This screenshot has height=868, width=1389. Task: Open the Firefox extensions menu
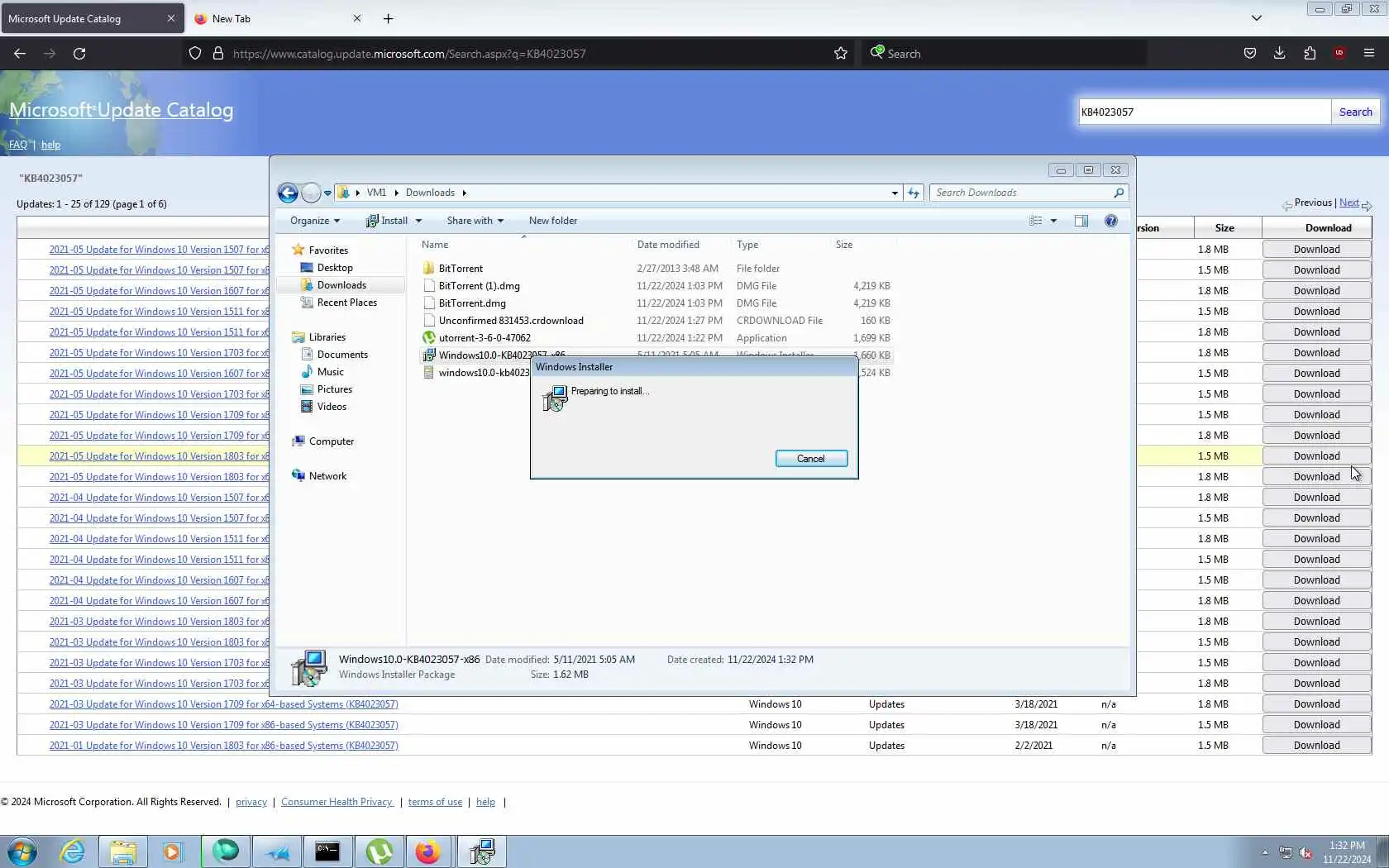coord(1310,54)
